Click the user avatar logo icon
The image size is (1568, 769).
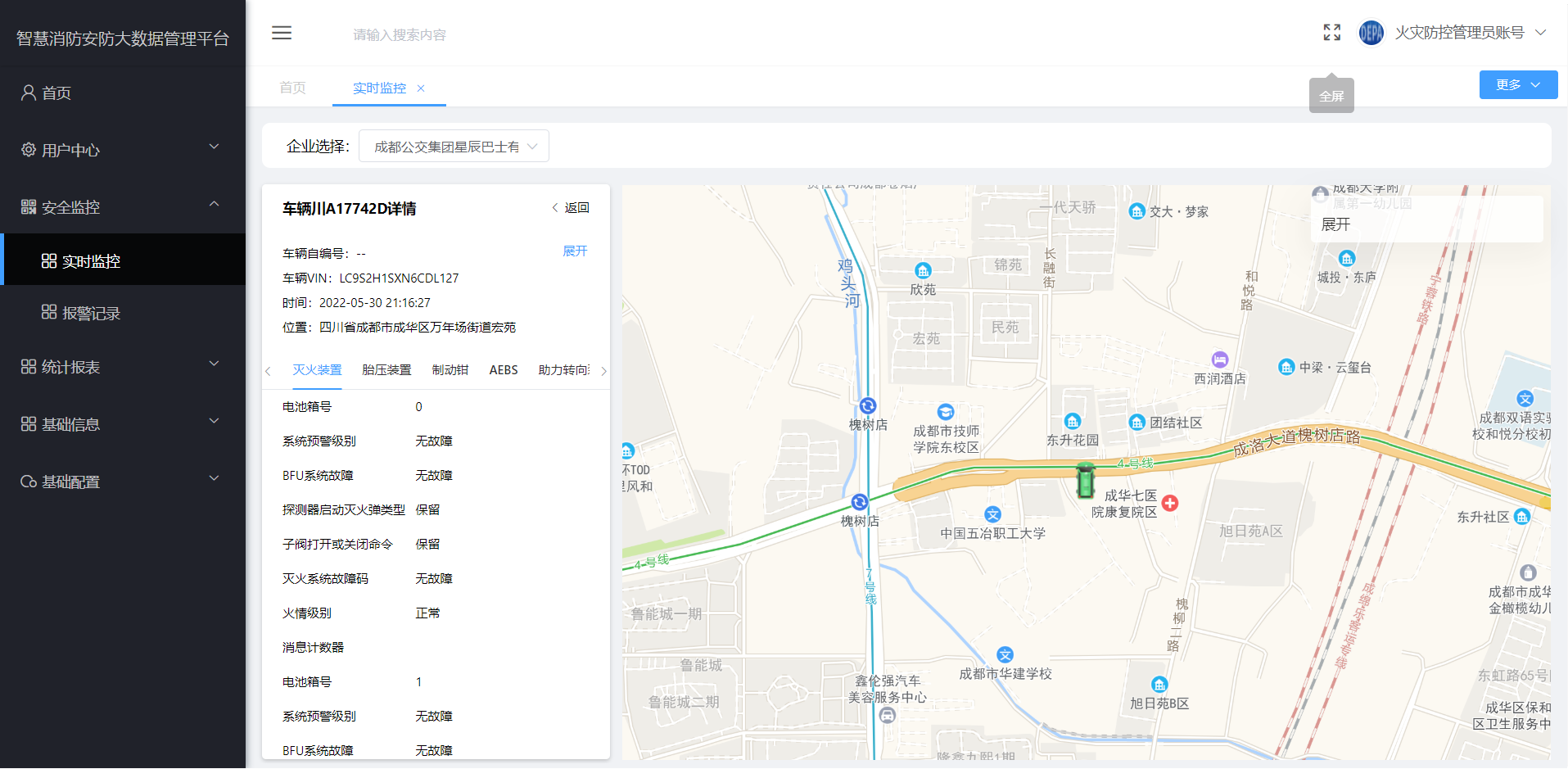[x=1371, y=33]
